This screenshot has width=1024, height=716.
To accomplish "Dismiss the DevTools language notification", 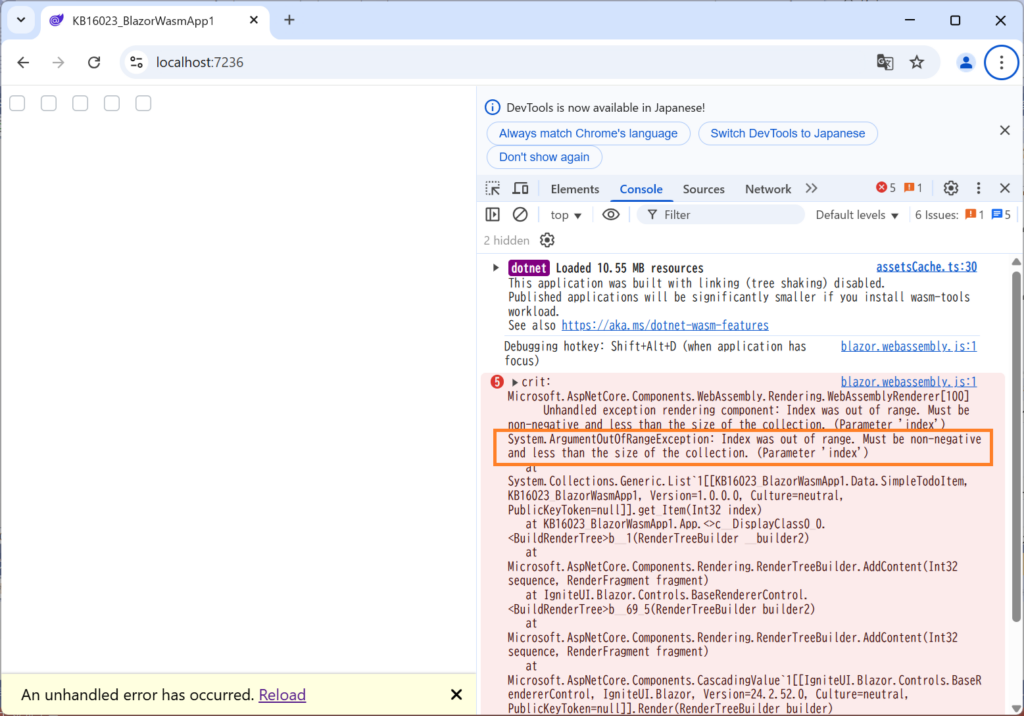I will [1004, 131].
